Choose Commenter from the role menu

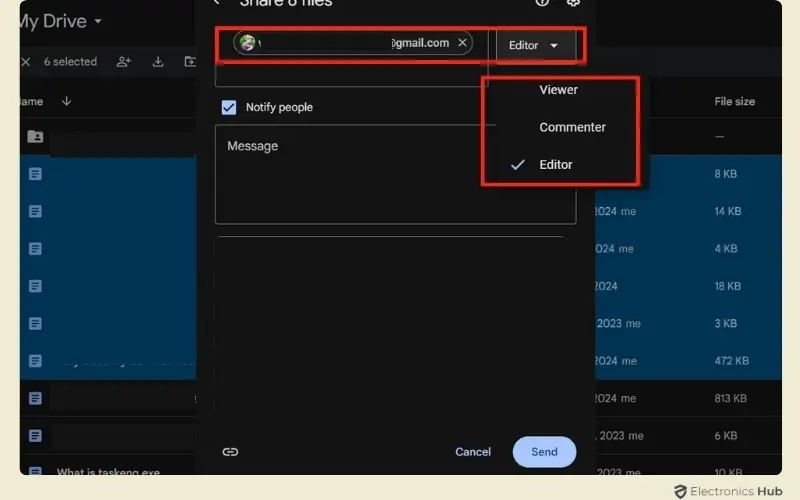click(572, 127)
